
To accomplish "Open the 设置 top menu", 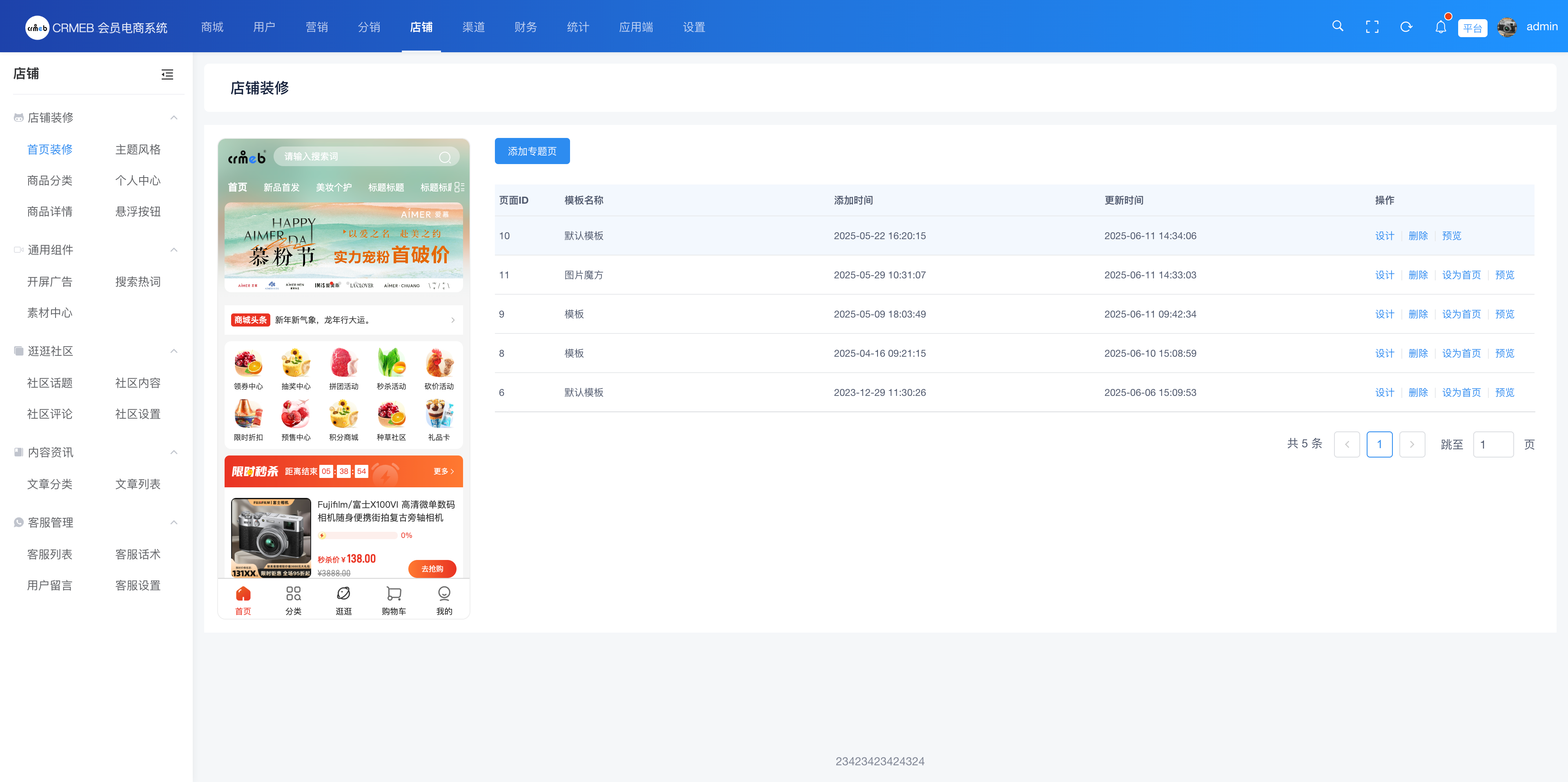I will pos(694,27).
